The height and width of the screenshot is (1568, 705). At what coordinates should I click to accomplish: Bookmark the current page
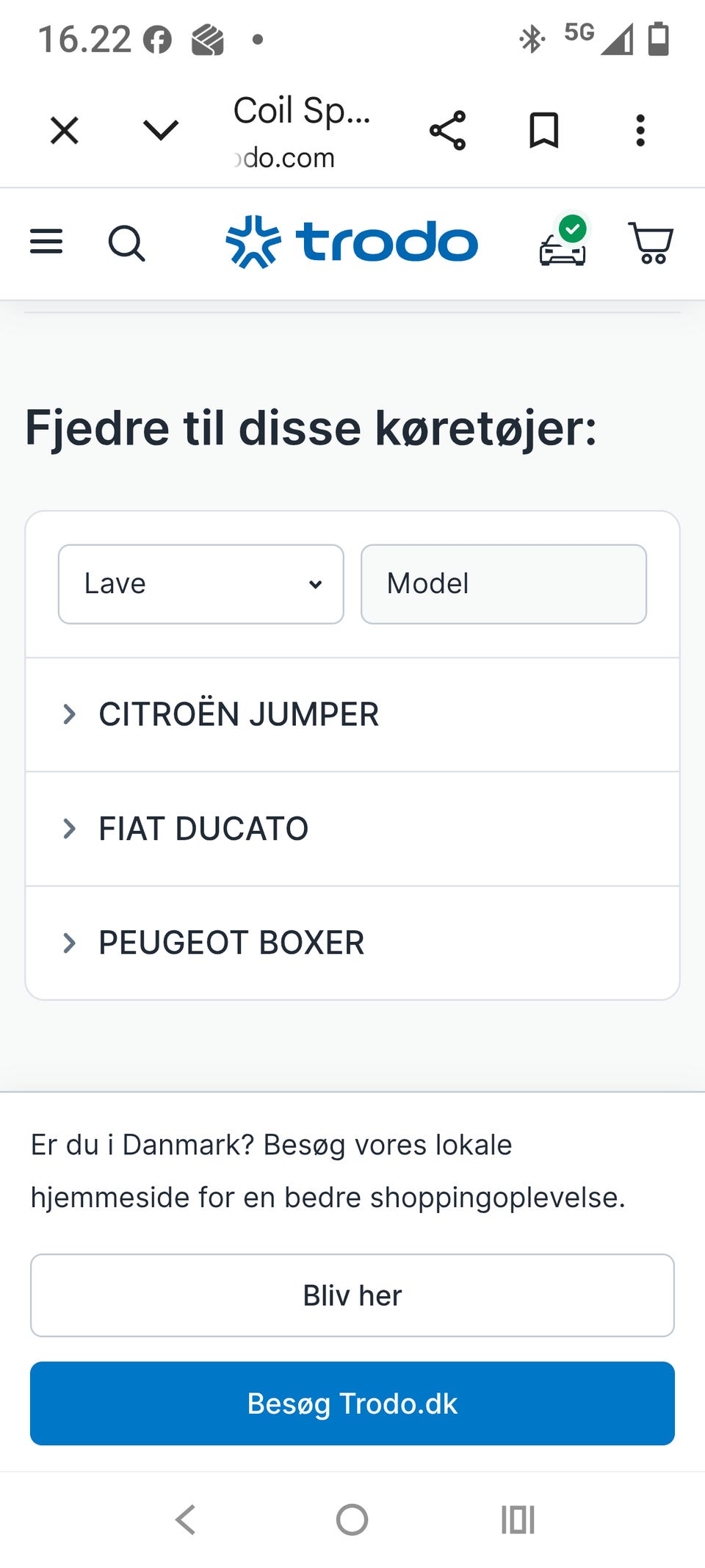pyautogui.click(x=544, y=131)
